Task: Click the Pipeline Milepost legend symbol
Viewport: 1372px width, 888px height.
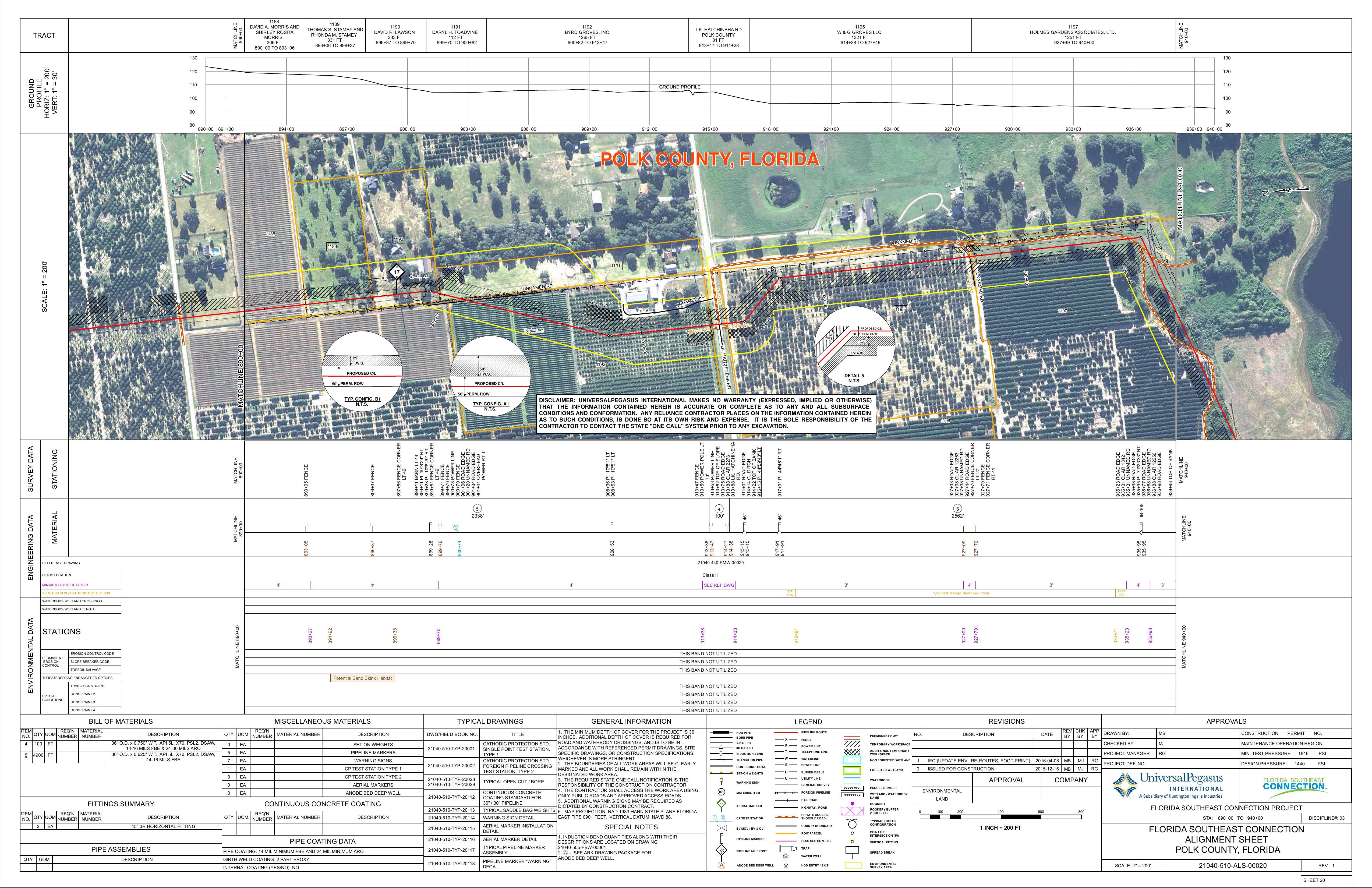Action: (x=722, y=850)
